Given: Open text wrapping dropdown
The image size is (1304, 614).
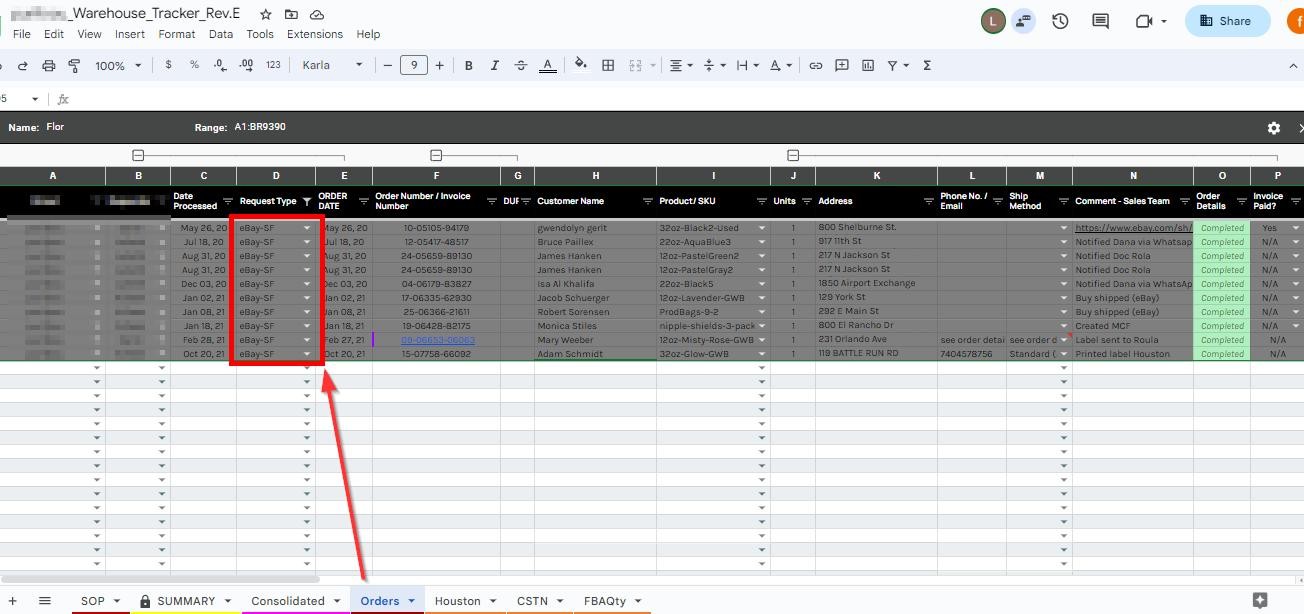Looking at the screenshot, I should click(x=746, y=65).
